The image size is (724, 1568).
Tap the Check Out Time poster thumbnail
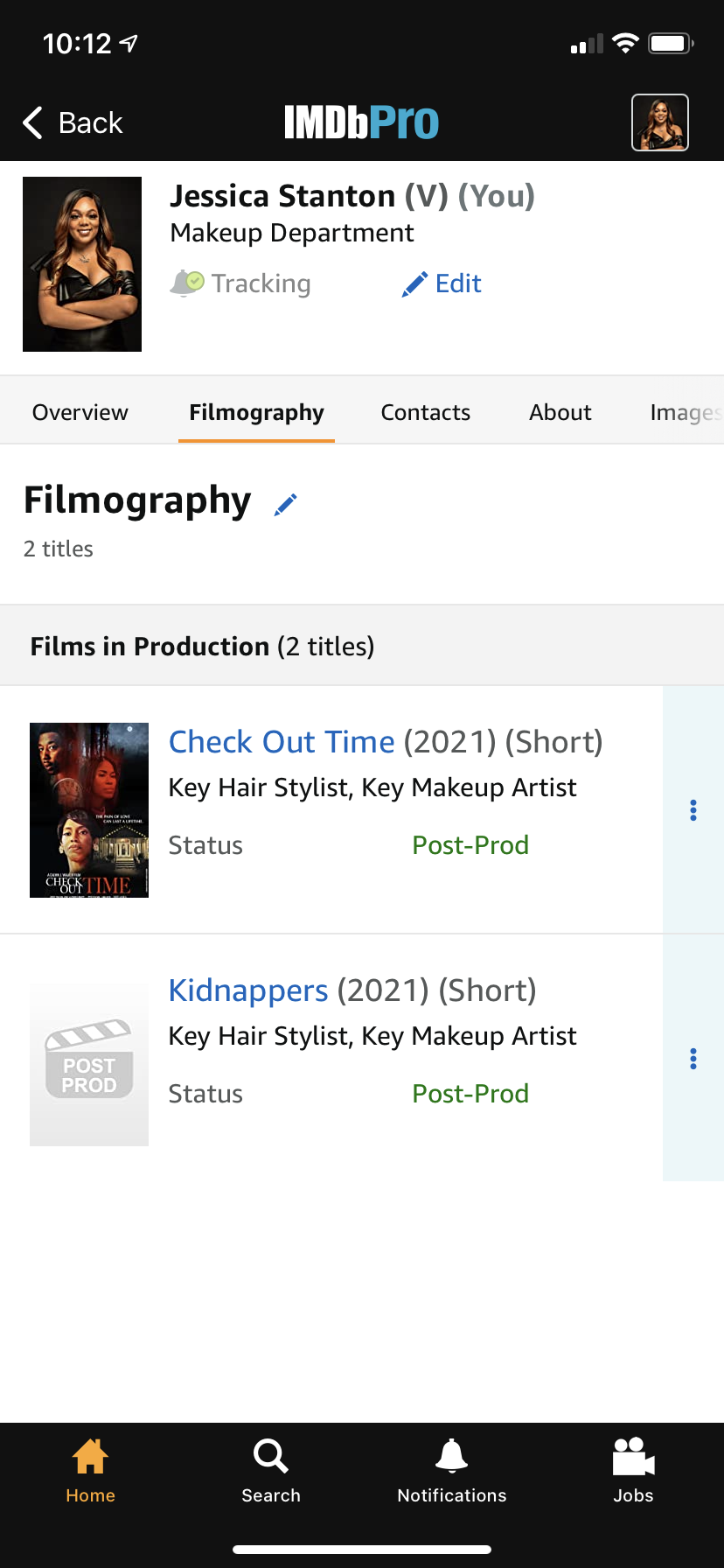89,810
